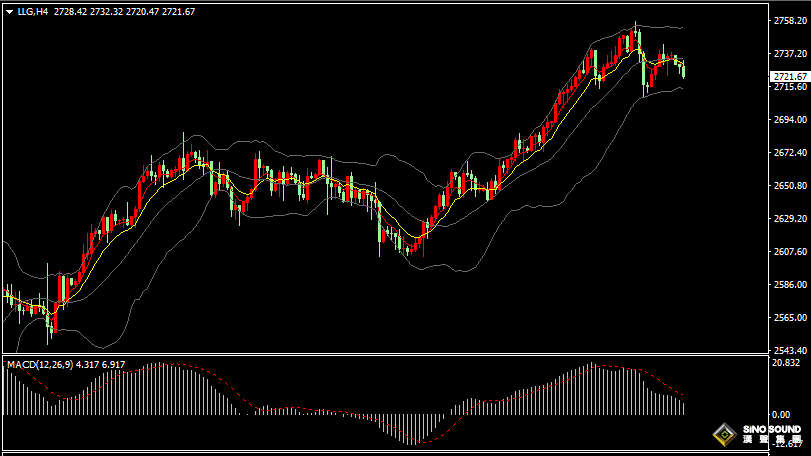The height and width of the screenshot is (456, 811).
Task: Select the 2694.00 price axis label
Action: (790, 119)
